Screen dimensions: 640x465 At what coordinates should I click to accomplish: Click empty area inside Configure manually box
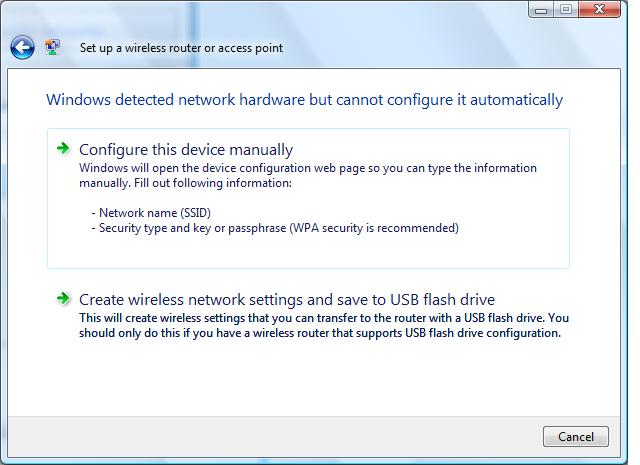point(308,251)
